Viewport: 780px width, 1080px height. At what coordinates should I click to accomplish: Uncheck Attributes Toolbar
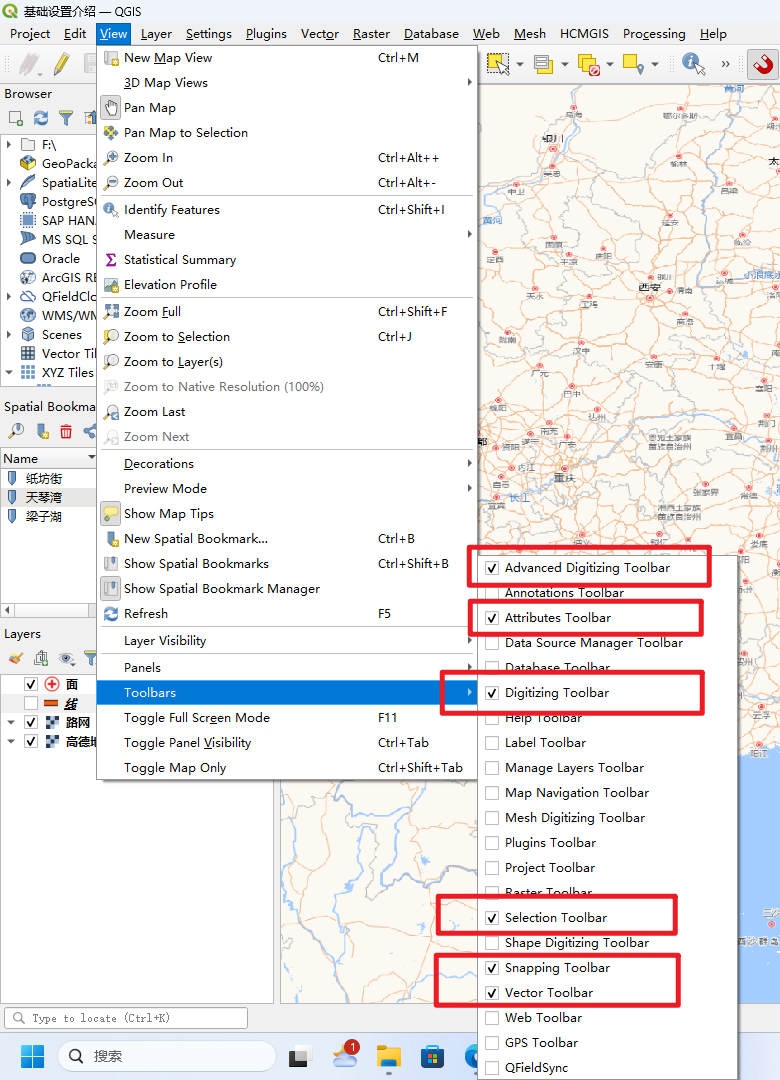tap(492, 618)
